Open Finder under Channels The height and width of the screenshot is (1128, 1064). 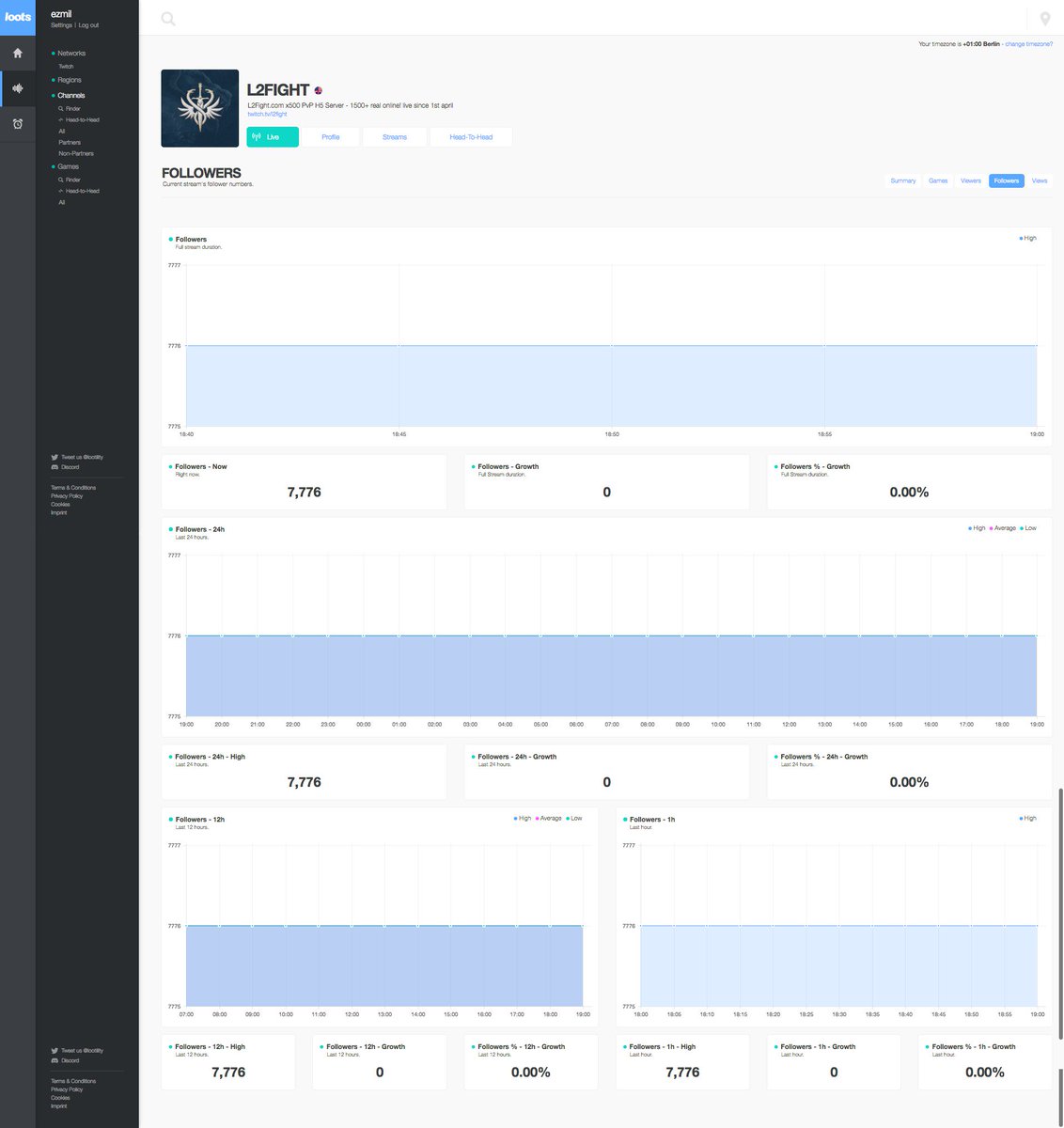[x=70, y=109]
